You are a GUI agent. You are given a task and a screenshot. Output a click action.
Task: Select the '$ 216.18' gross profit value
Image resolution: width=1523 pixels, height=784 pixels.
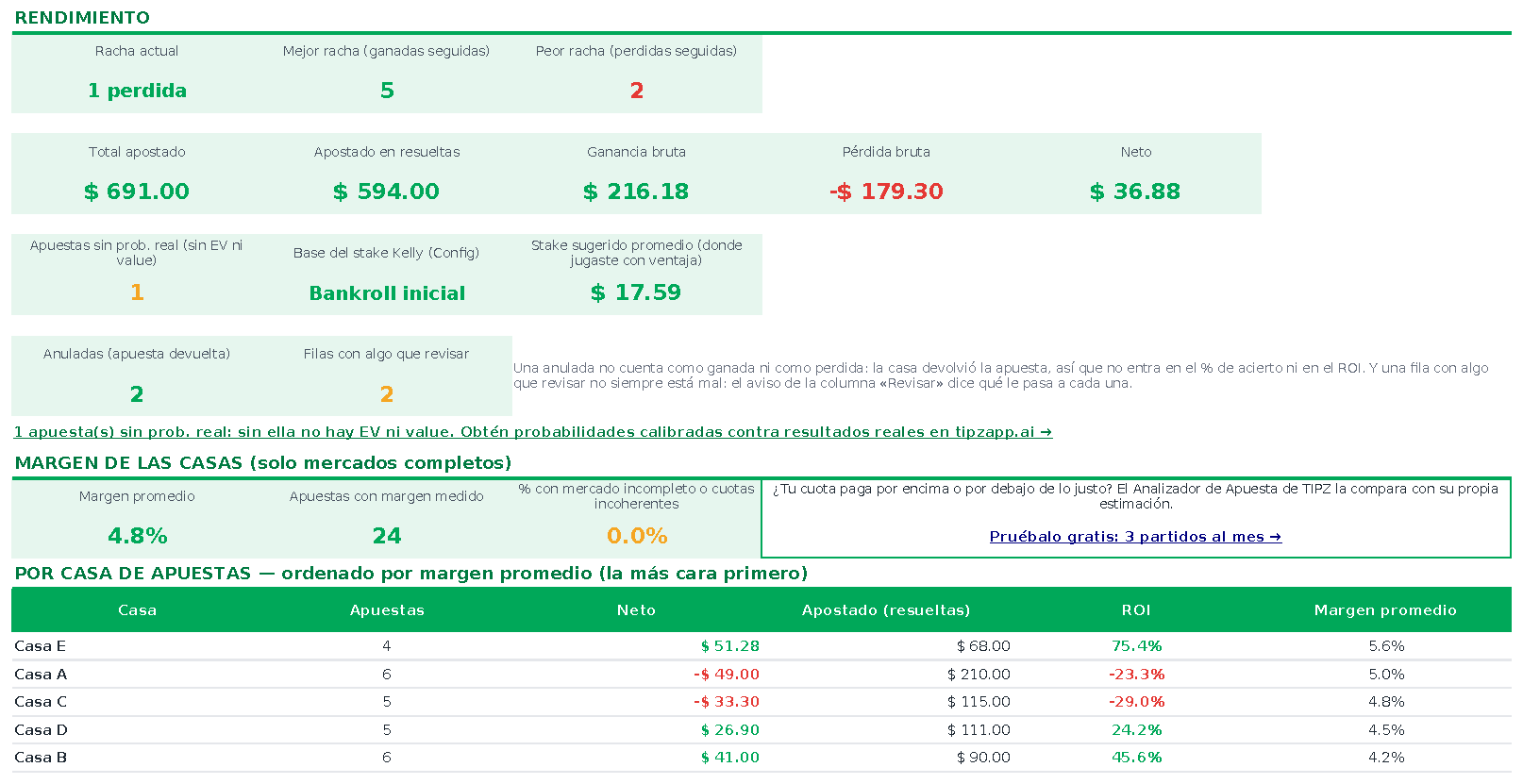point(636,192)
